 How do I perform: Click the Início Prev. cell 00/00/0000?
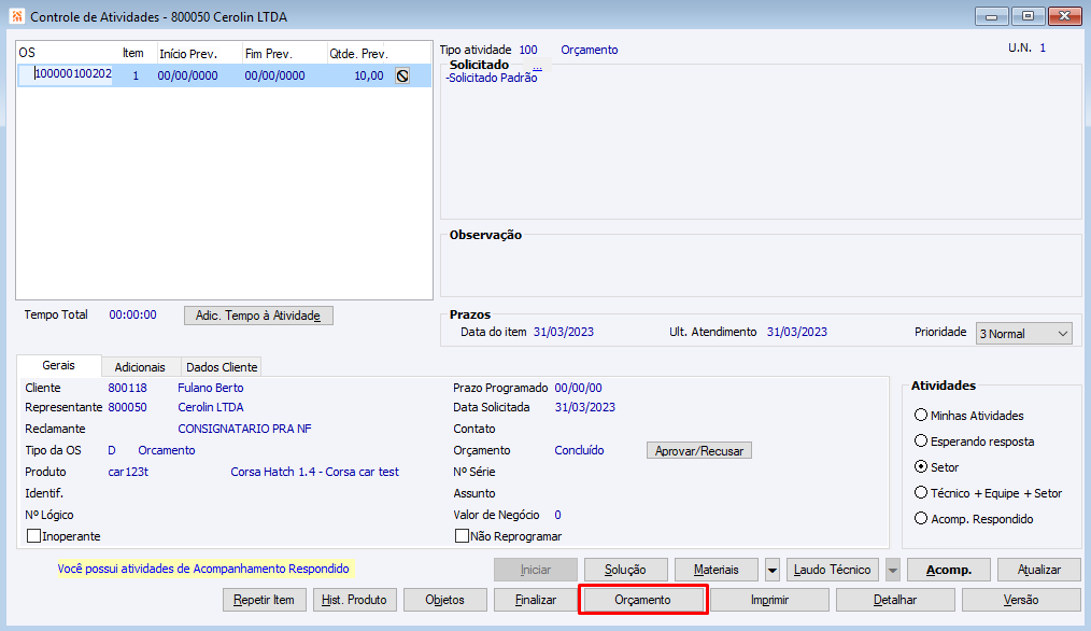(x=188, y=75)
